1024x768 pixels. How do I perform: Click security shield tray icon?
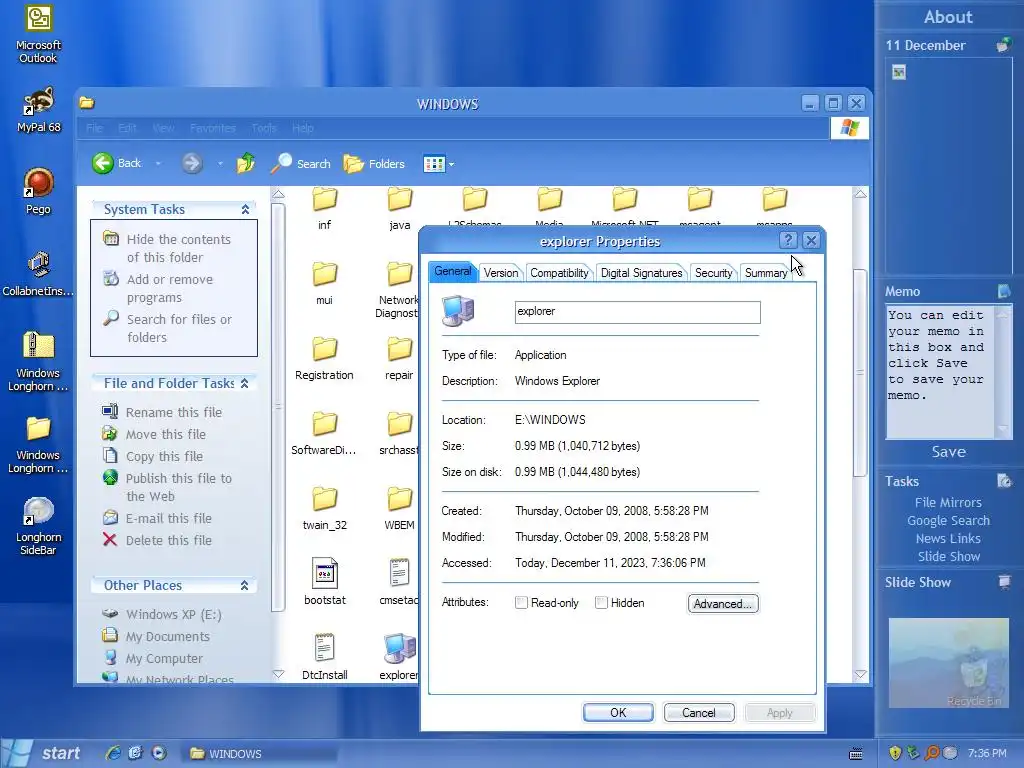tap(895, 753)
